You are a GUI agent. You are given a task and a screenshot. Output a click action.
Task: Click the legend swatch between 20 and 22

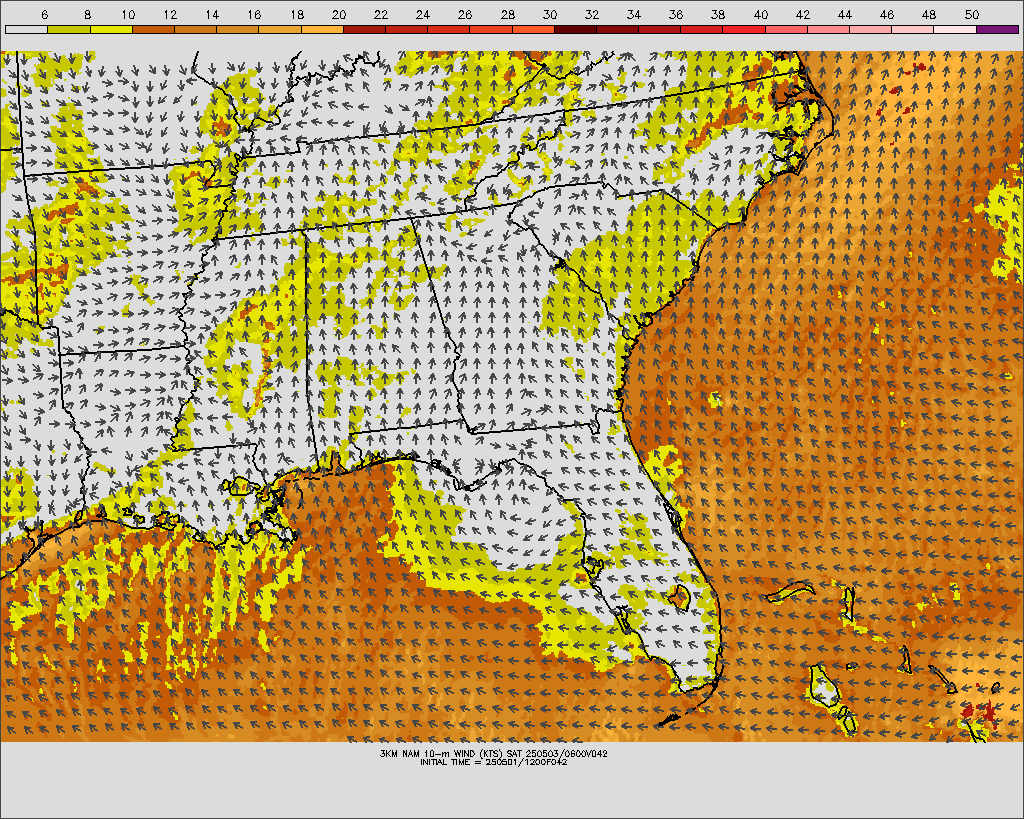pyautogui.click(x=364, y=29)
